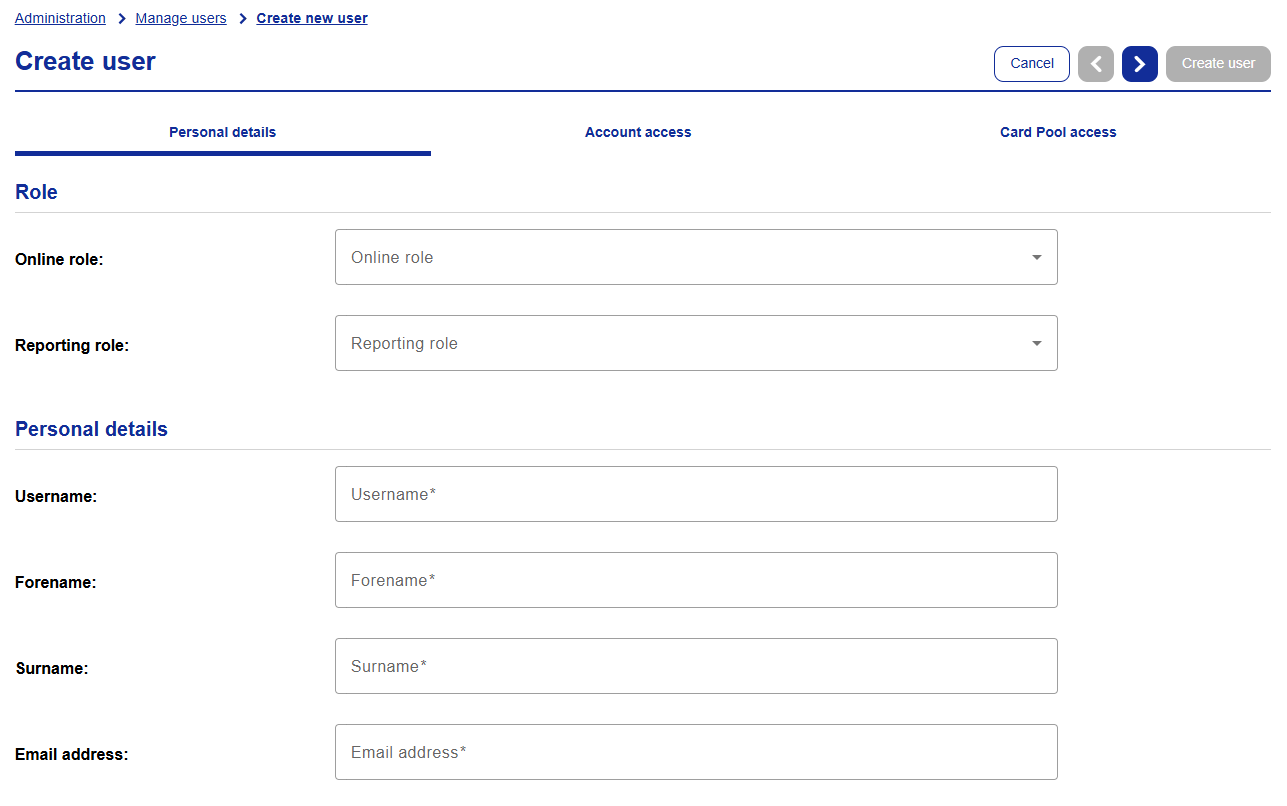Focus the Forename input field
Screen dimensions: 1287x806
click(x=696, y=580)
